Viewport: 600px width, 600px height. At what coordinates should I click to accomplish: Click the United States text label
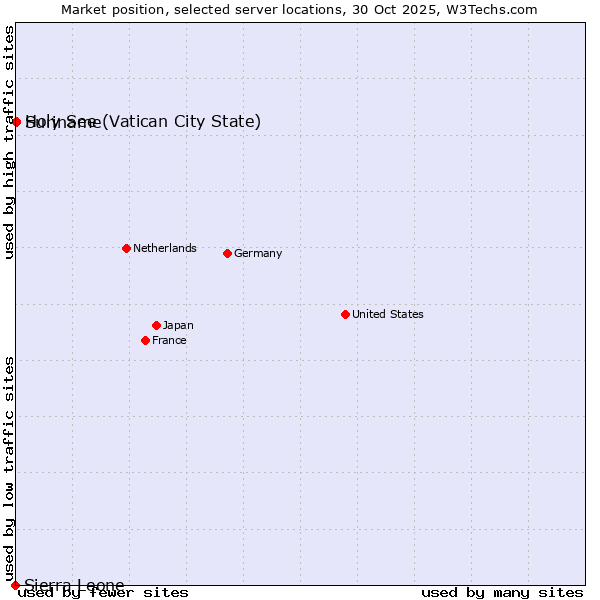[x=387, y=314]
